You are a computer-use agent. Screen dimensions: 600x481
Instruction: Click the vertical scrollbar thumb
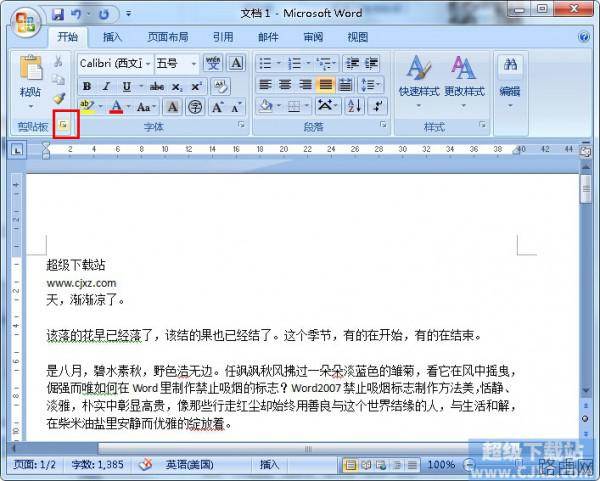tap(586, 189)
